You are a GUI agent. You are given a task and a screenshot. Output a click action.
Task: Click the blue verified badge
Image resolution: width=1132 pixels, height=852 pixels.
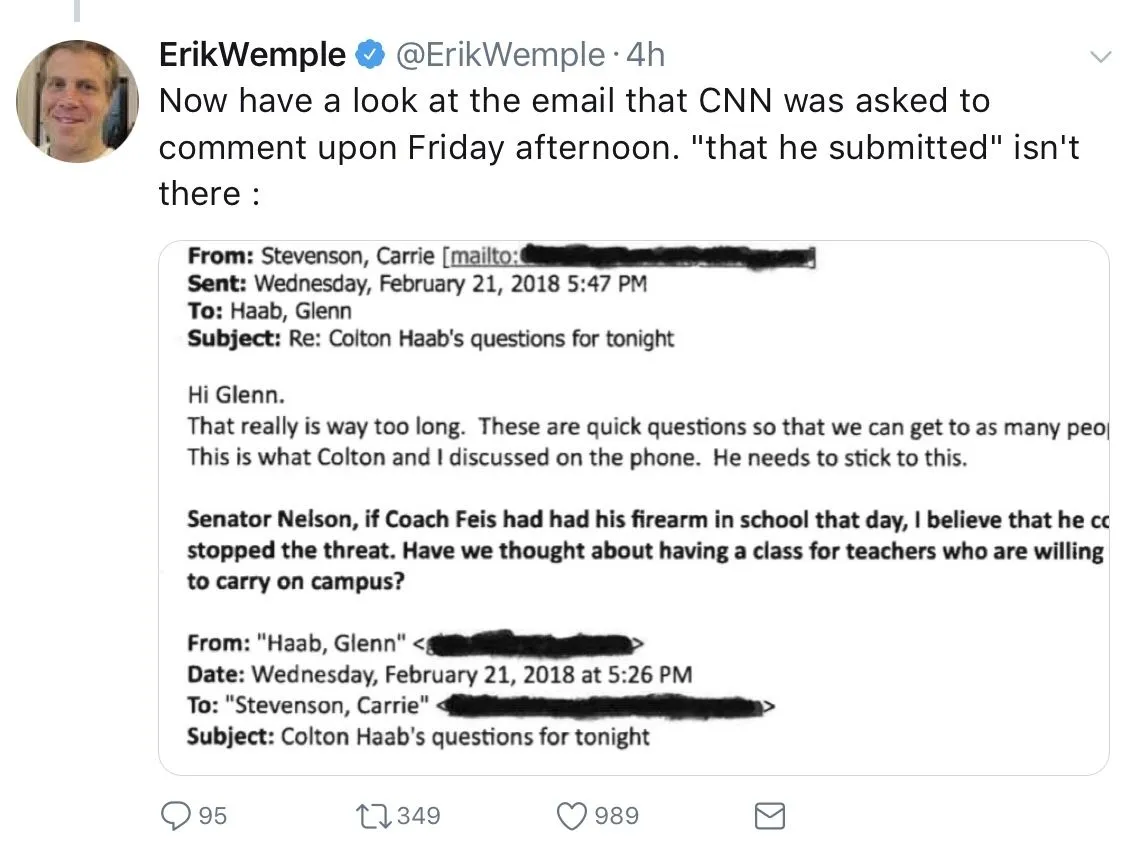pyautogui.click(x=369, y=55)
